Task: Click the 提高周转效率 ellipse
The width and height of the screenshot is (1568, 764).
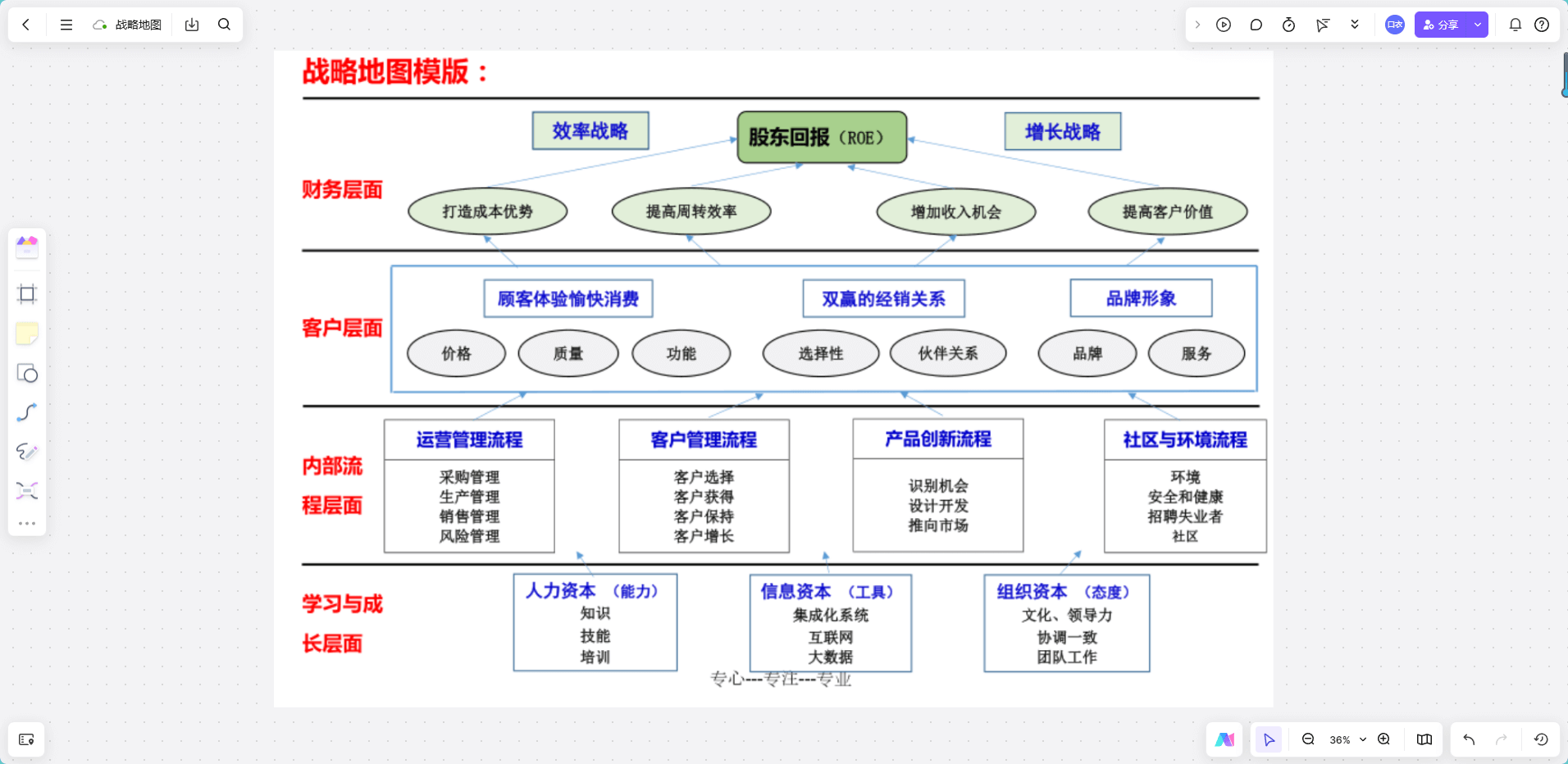Action: pyautogui.click(x=691, y=211)
